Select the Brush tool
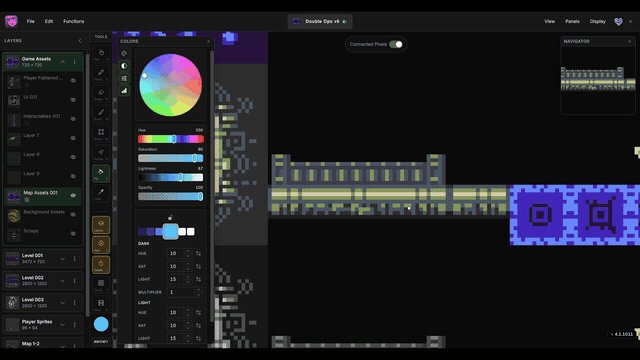 (x=101, y=113)
